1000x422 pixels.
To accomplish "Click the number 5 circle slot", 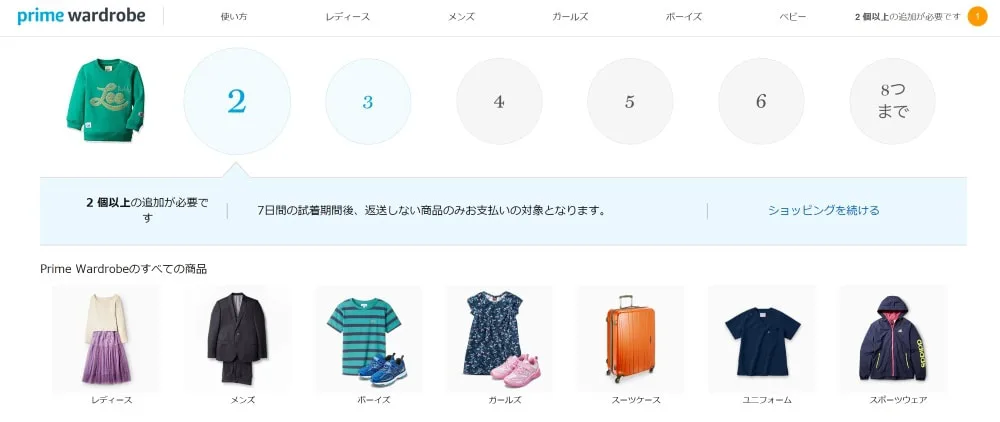I will tap(630, 101).
